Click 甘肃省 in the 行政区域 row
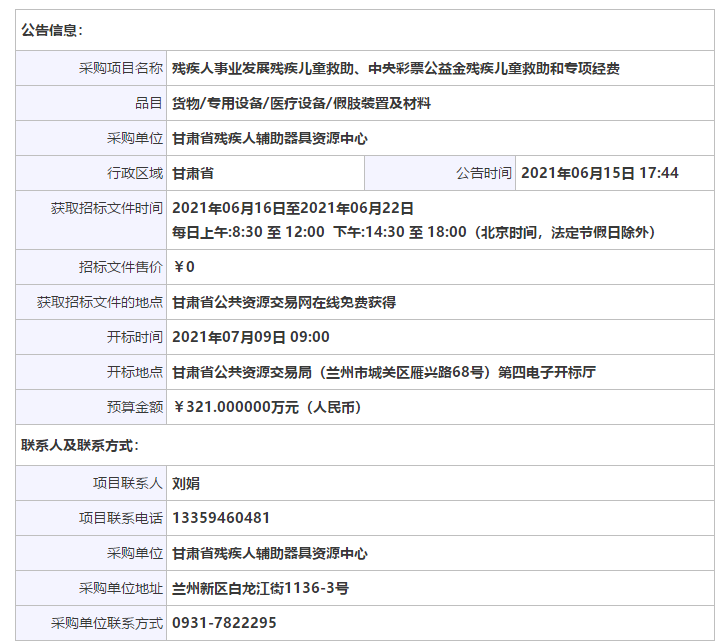The height and width of the screenshot is (641, 725). (193, 173)
